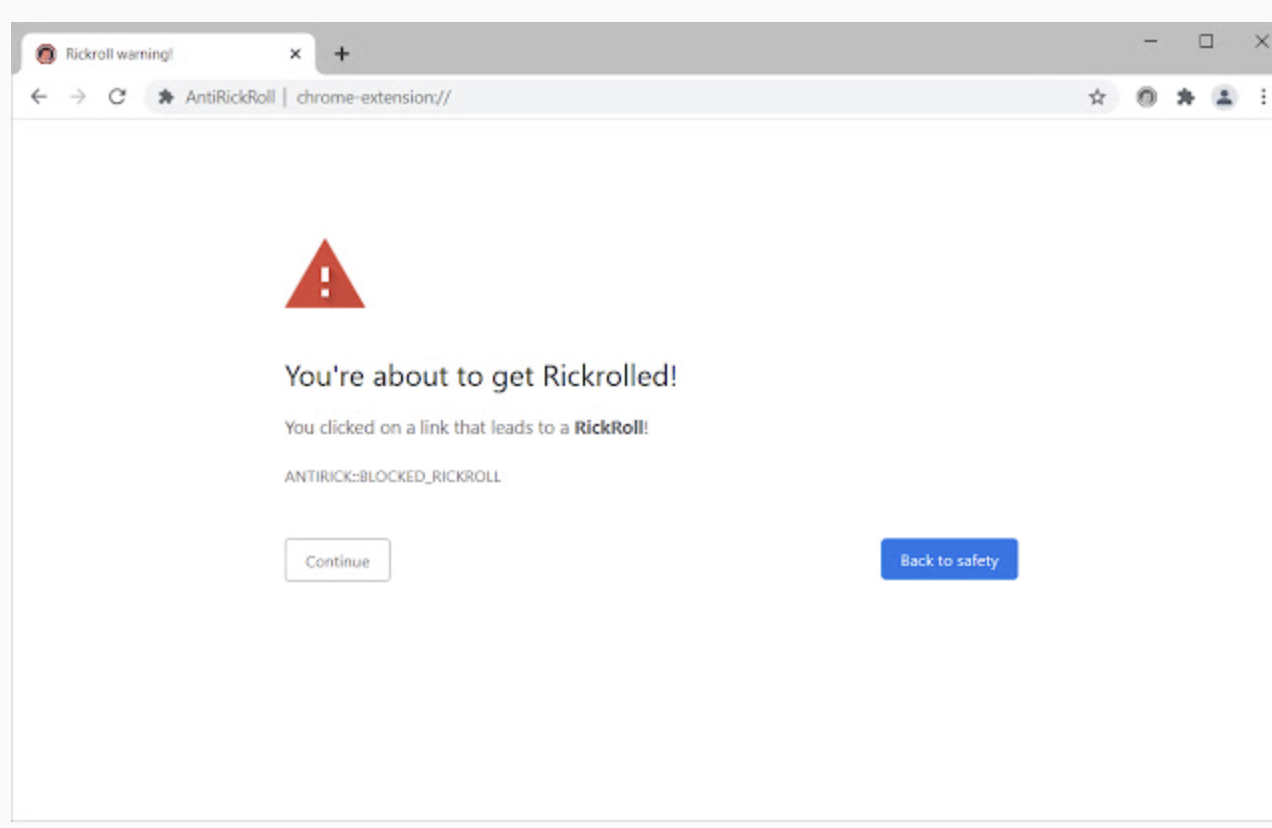Open a new tab with the plus button
Screen dimensions: 1272x828
[342, 54]
